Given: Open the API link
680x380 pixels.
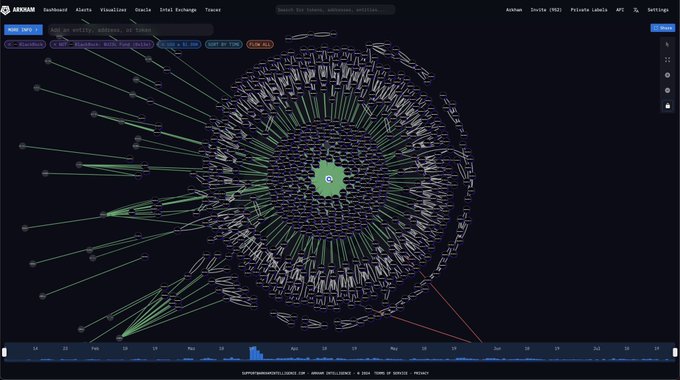Looking at the screenshot, I should [620, 10].
